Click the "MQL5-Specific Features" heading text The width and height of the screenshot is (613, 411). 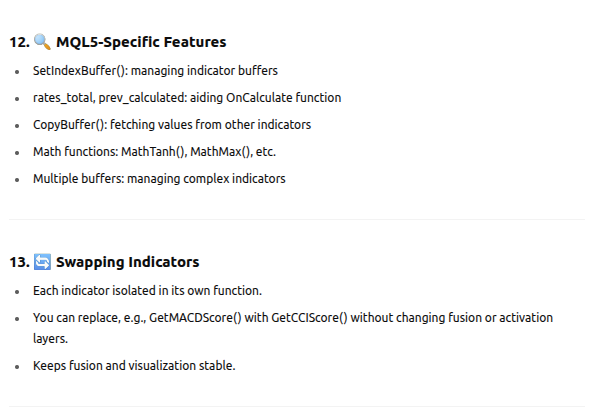(x=141, y=43)
